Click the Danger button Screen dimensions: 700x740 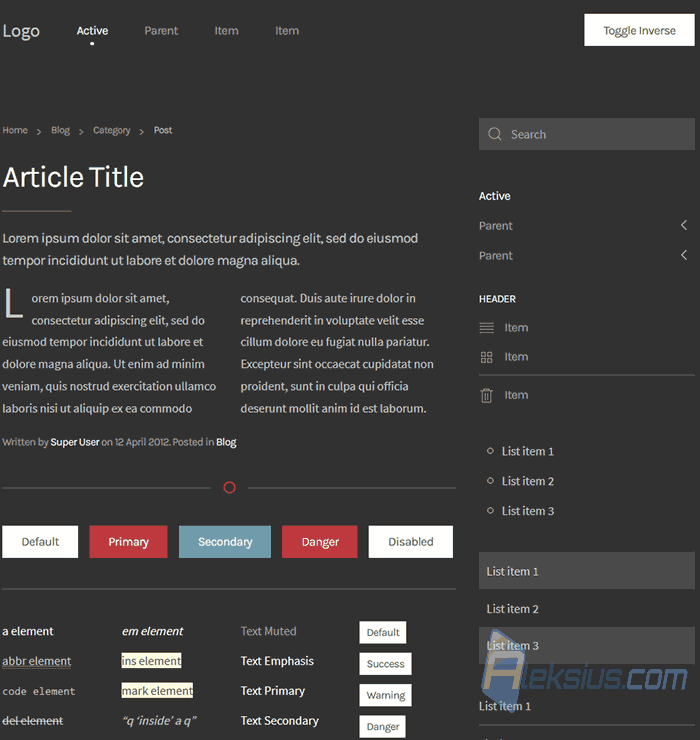320,542
